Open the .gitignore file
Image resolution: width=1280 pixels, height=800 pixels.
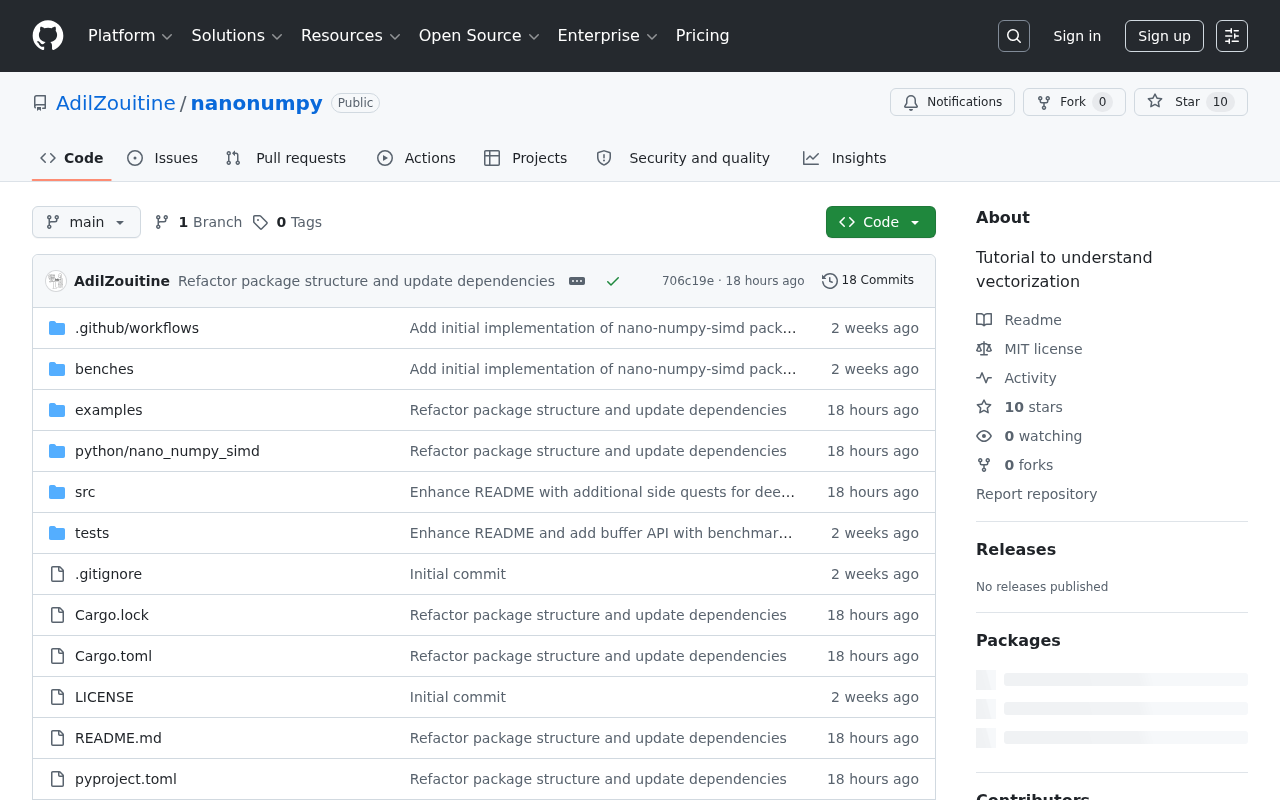[x=108, y=574]
